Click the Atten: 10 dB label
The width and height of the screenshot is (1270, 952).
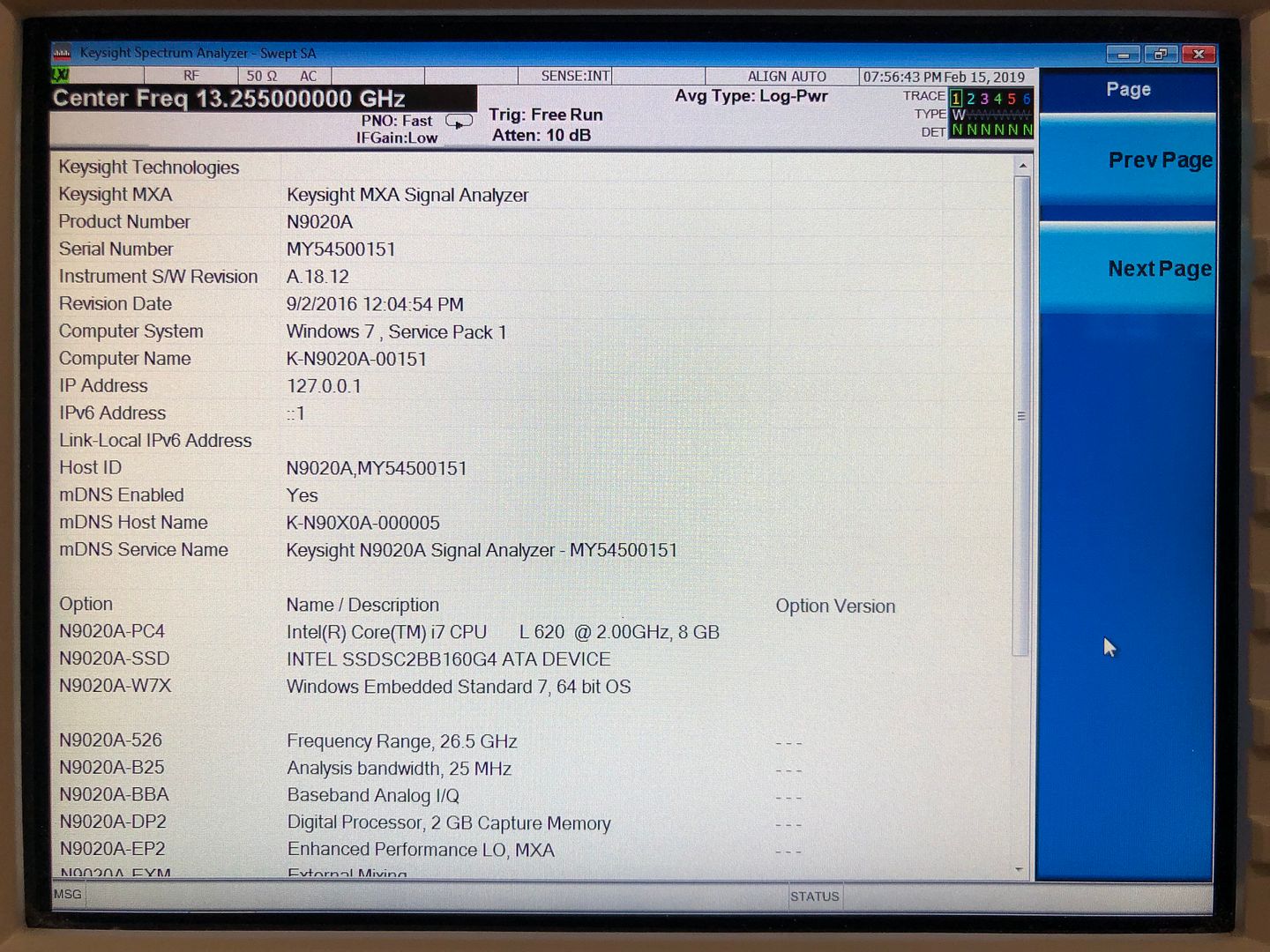pyautogui.click(x=542, y=135)
